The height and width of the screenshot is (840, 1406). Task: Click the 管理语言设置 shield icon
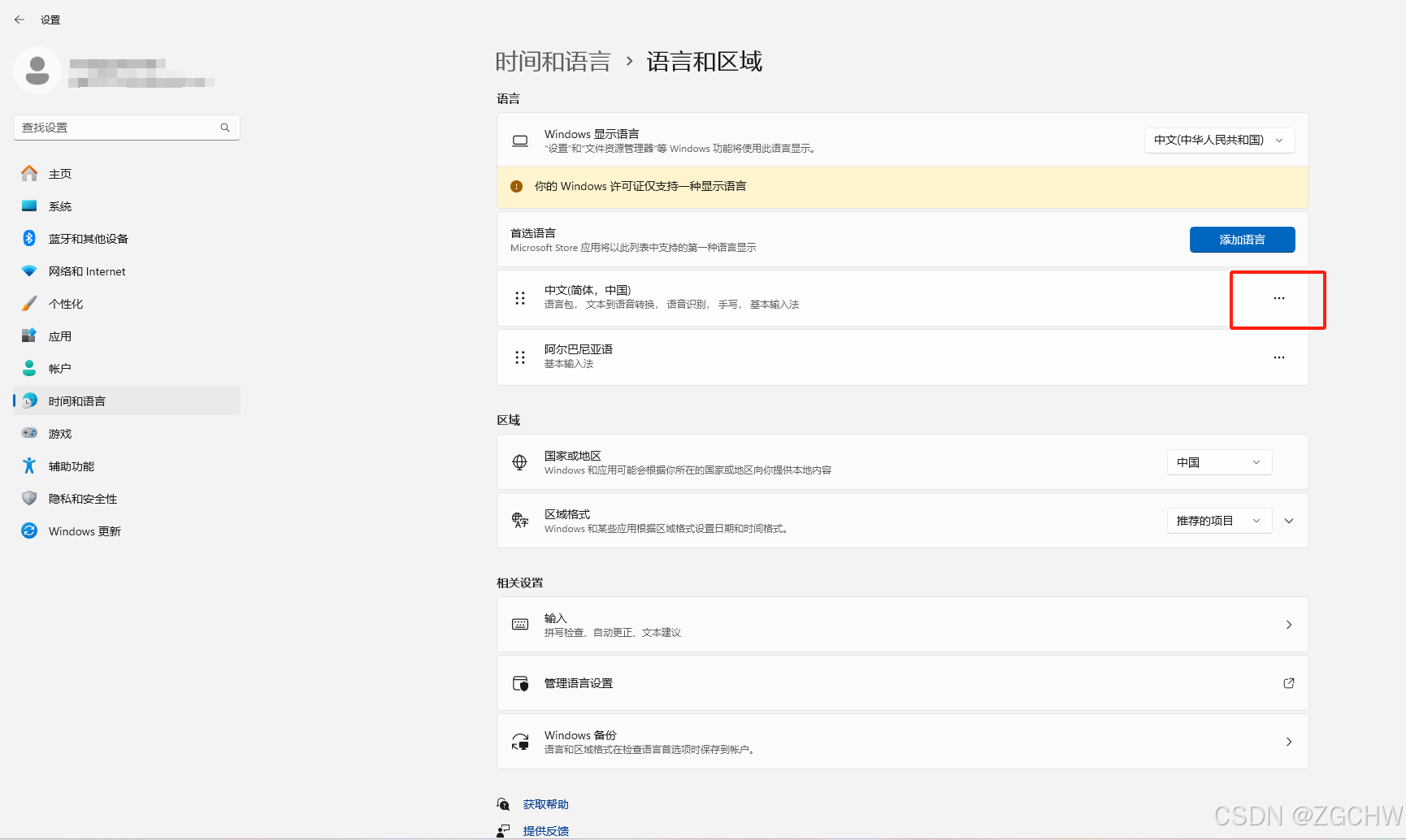[520, 683]
